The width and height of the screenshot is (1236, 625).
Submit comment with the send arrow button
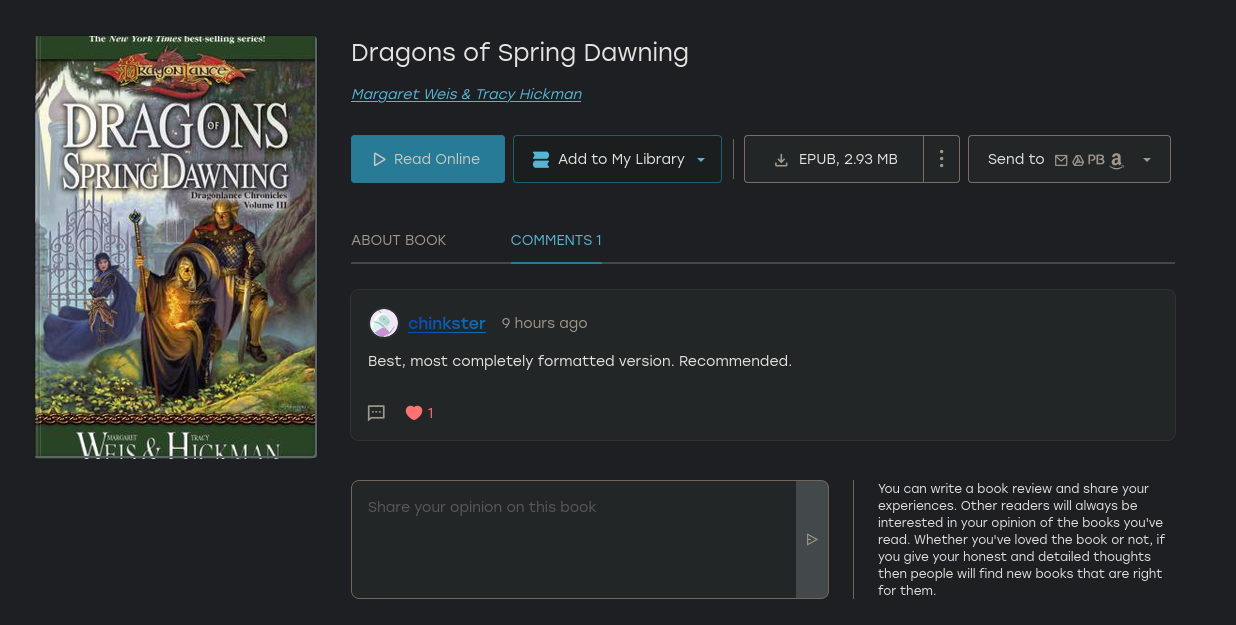pyautogui.click(x=812, y=539)
